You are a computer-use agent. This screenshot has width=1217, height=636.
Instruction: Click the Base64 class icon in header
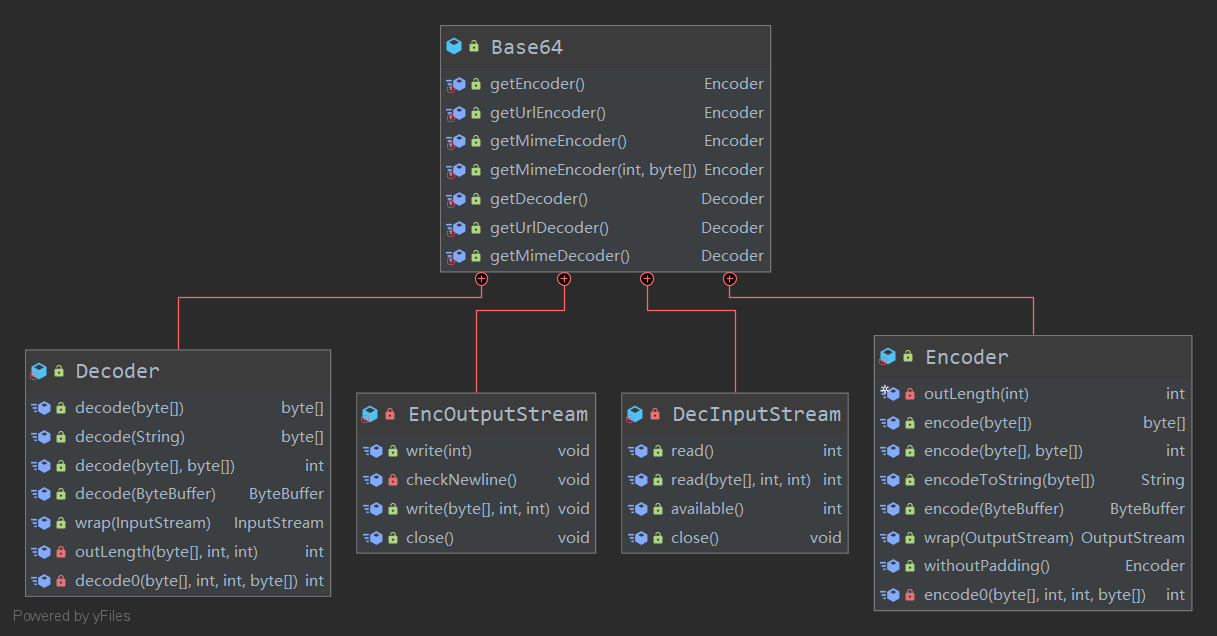[x=454, y=46]
